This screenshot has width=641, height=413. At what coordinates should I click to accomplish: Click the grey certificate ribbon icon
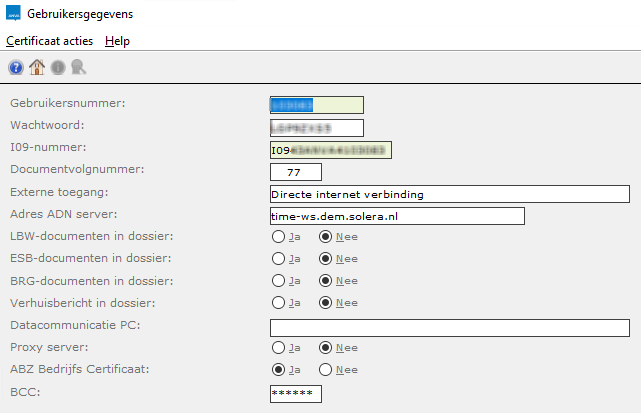77,68
